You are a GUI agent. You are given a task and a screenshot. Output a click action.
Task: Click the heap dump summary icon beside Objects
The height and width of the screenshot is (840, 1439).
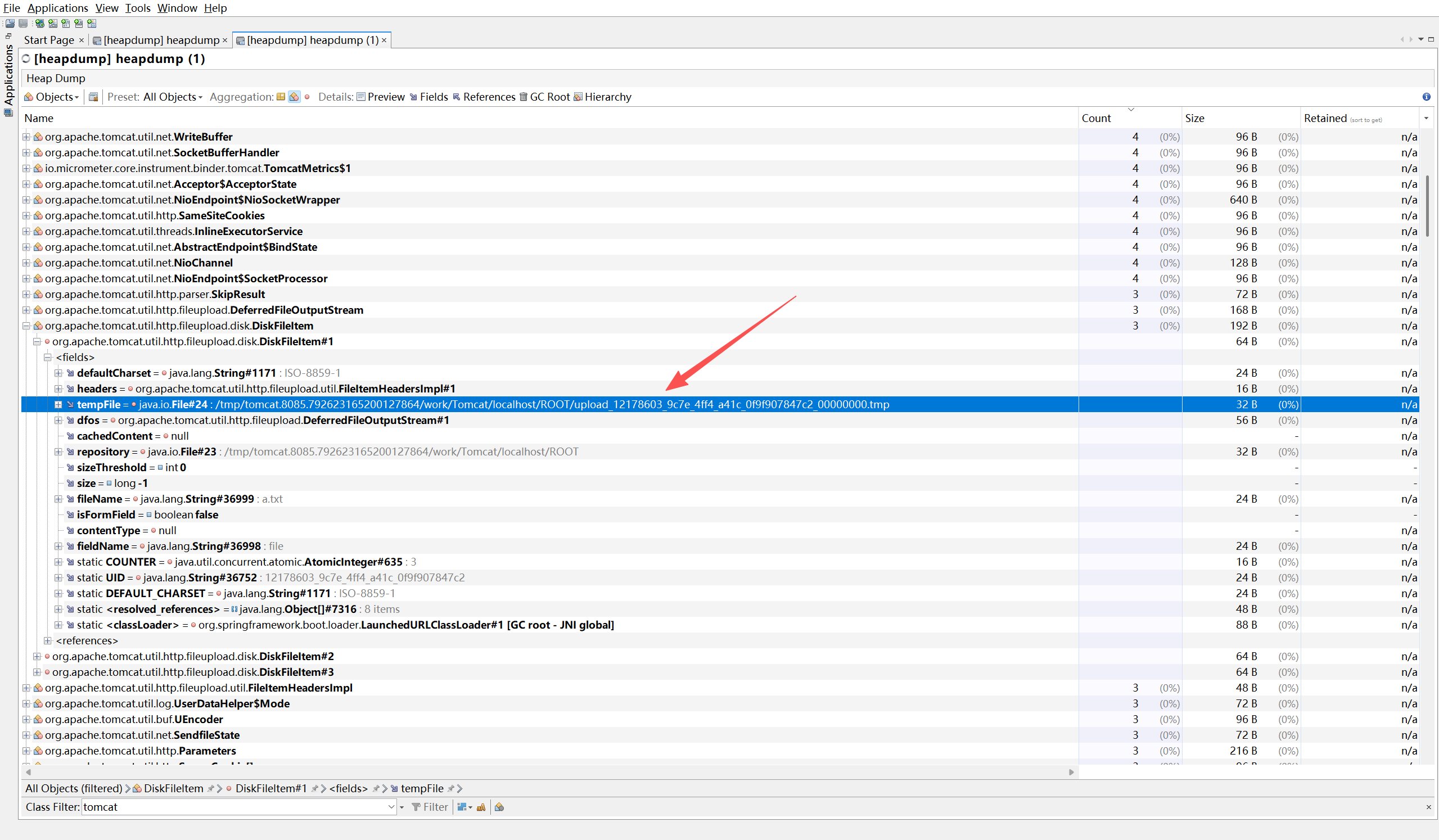point(94,97)
